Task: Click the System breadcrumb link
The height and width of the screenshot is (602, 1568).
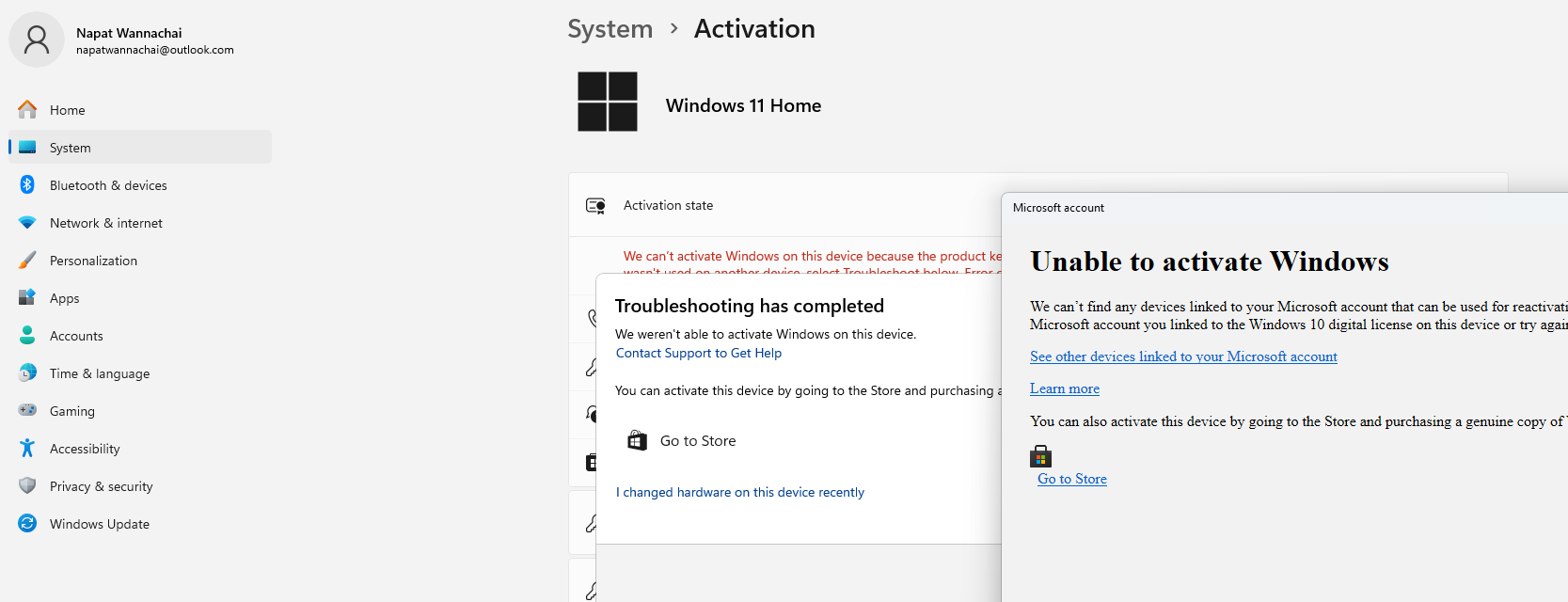Action: (610, 29)
